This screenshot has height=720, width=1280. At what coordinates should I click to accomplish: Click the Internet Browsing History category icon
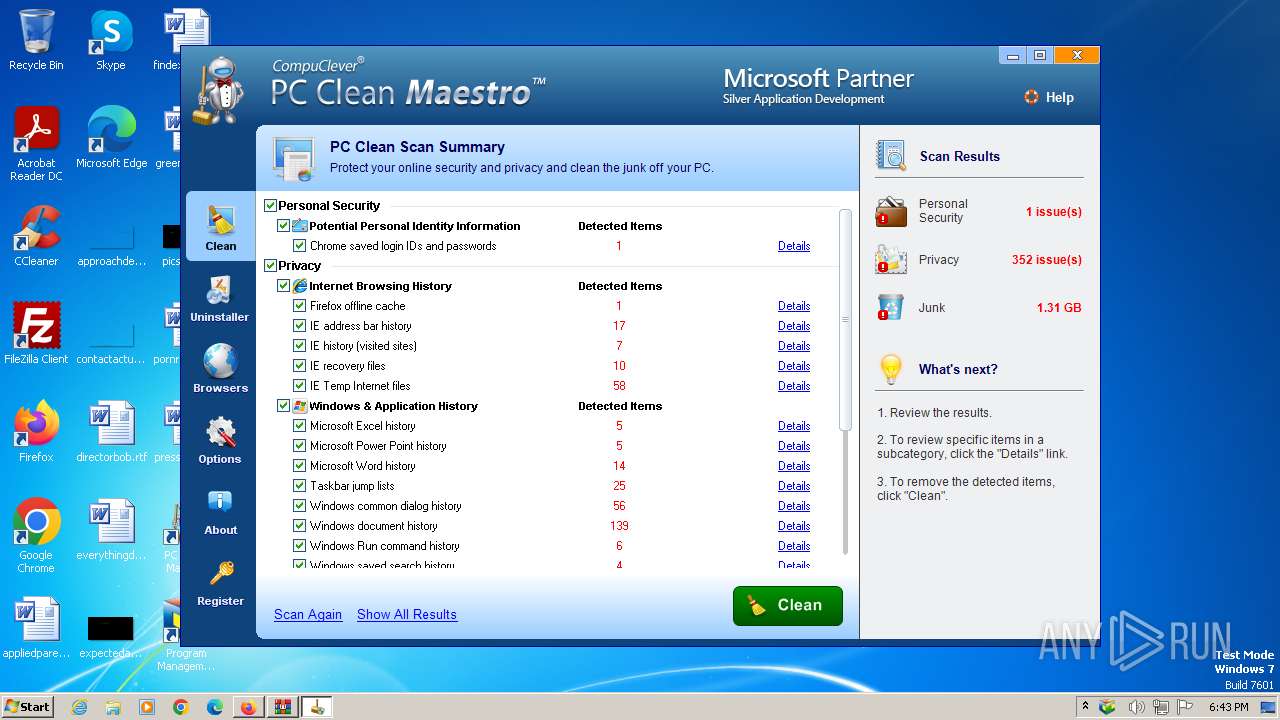pos(299,286)
